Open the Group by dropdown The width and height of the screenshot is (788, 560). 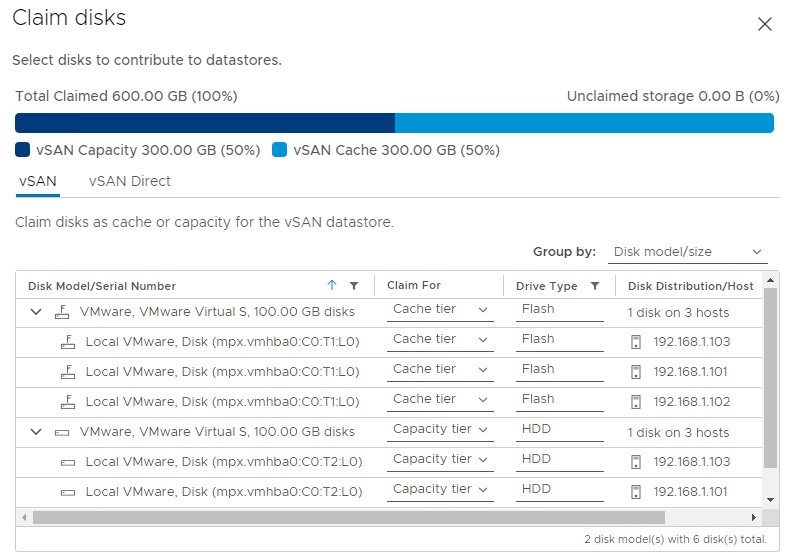[x=688, y=252]
